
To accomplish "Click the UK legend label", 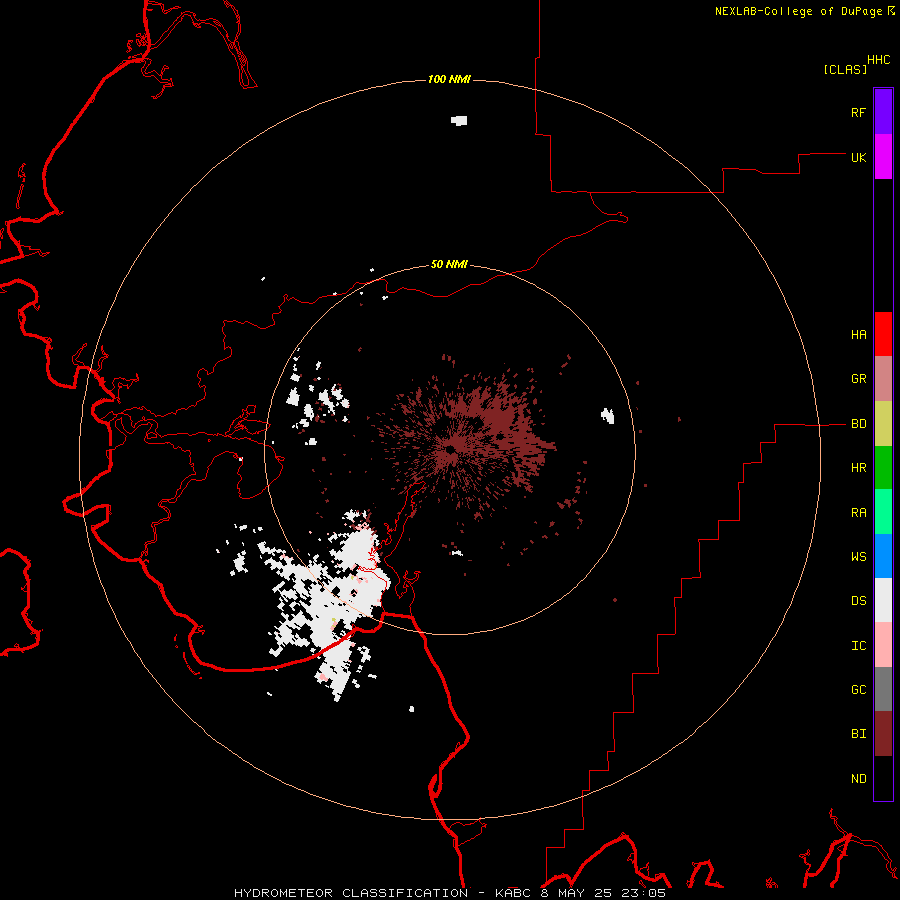I will [858, 157].
